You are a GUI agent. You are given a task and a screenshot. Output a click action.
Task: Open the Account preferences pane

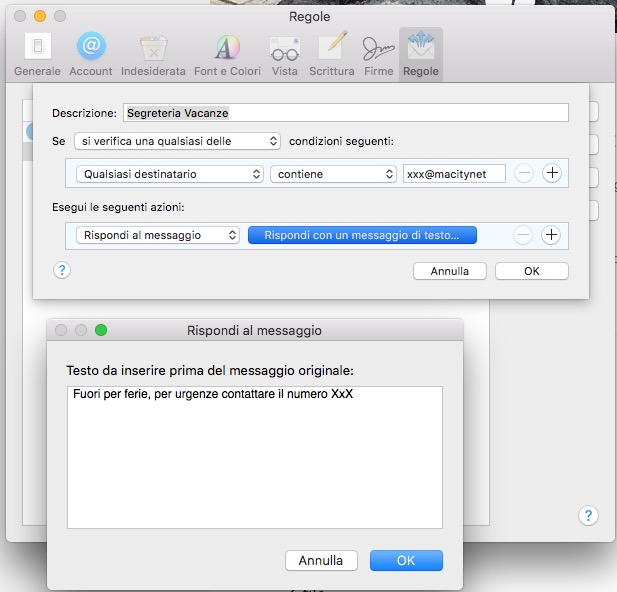91,54
